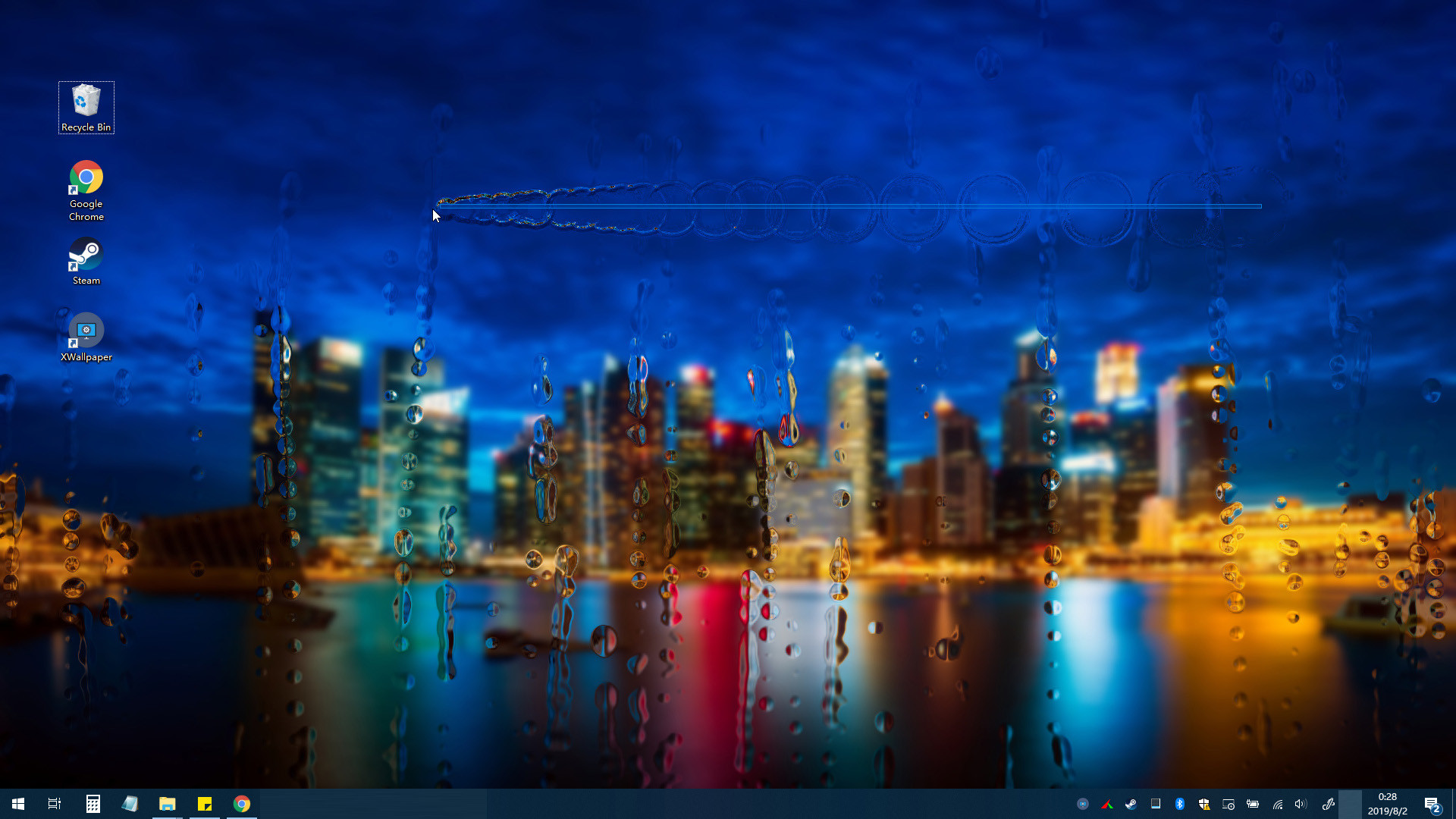The height and width of the screenshot is (819, 1456).
Task: Click the battery status tray icon
Action: coord(1253,804)
